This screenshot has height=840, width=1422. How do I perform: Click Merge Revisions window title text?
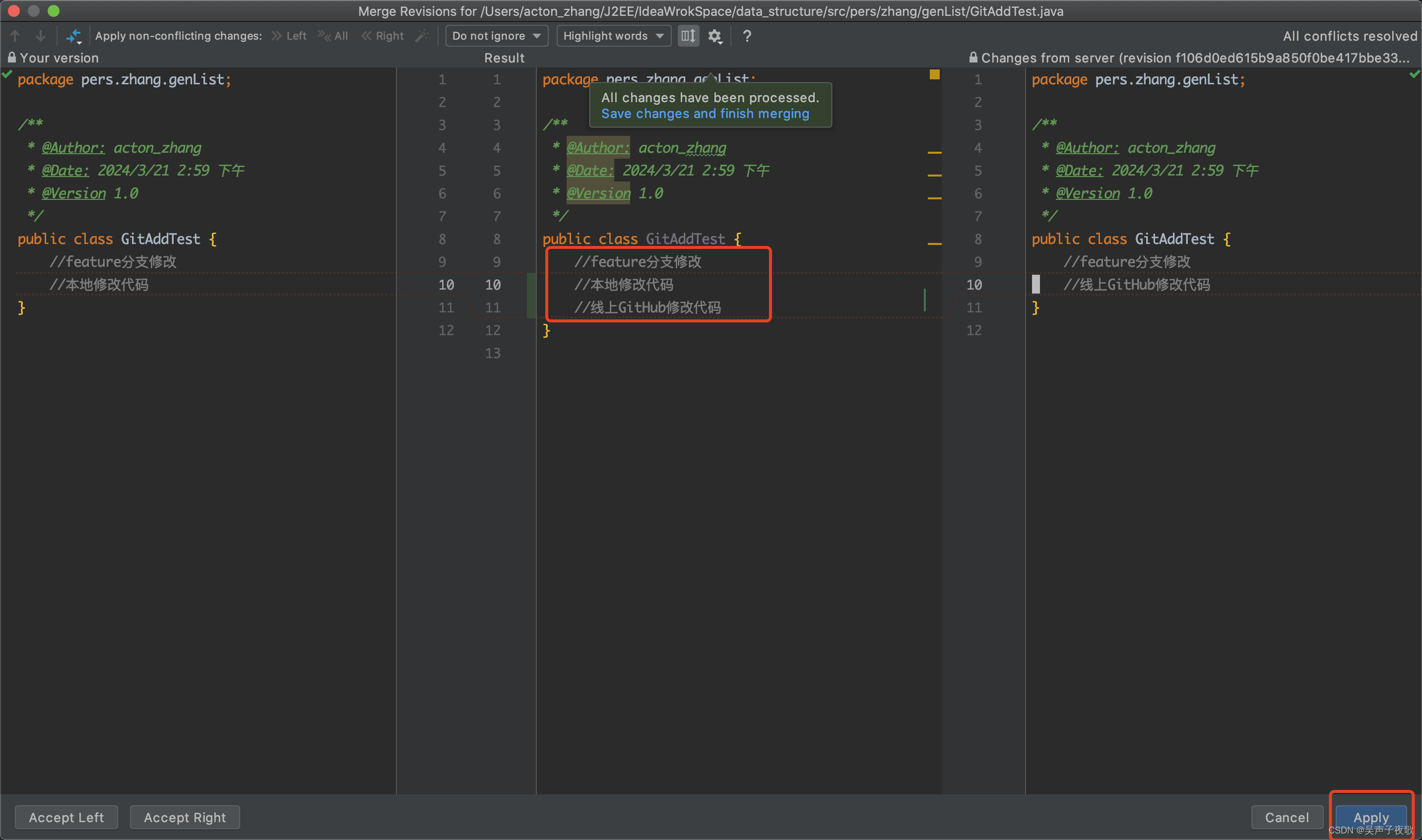(x=711, y=11)
